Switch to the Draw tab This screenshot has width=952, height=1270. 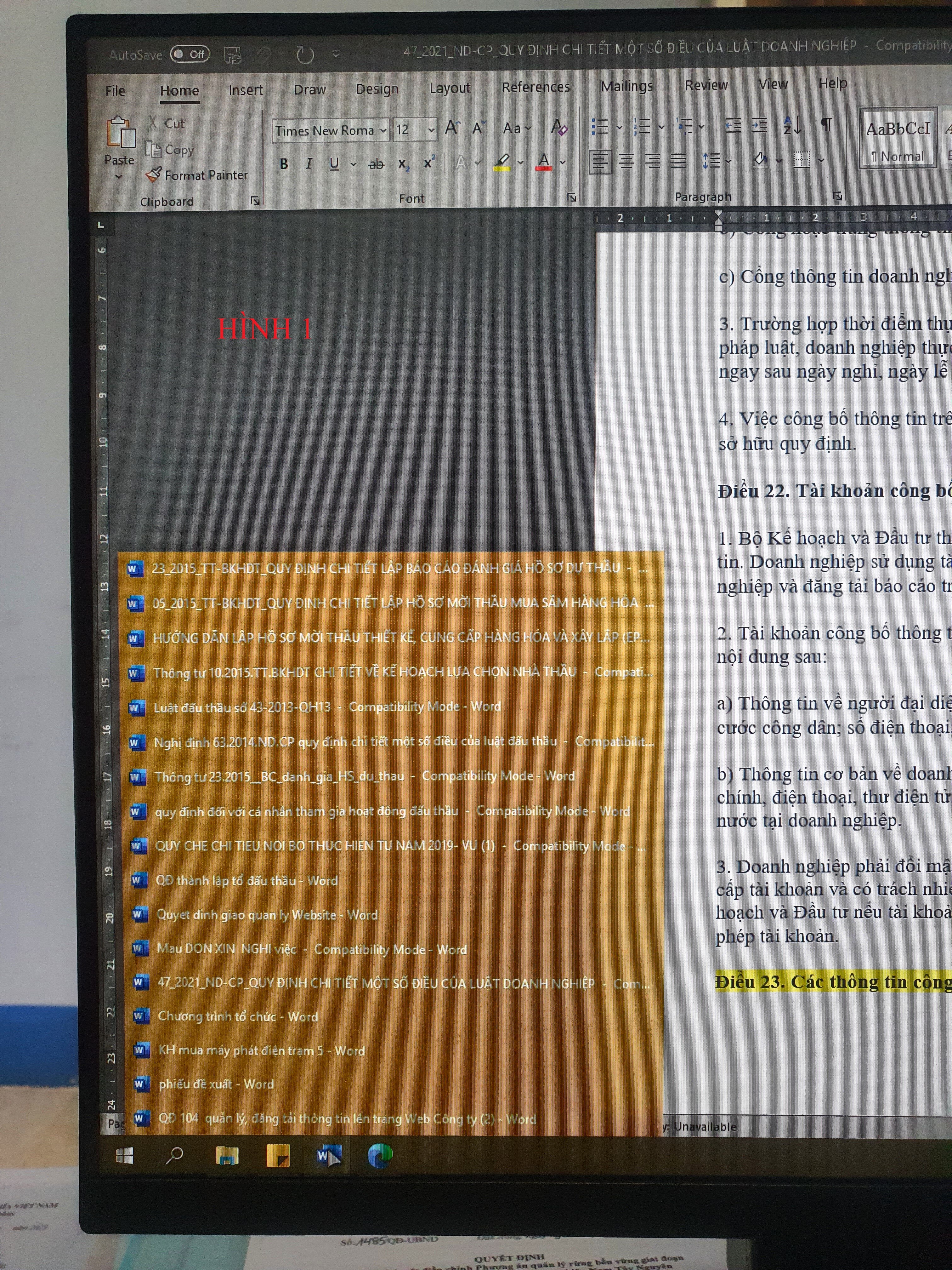(x=310, y=89)
